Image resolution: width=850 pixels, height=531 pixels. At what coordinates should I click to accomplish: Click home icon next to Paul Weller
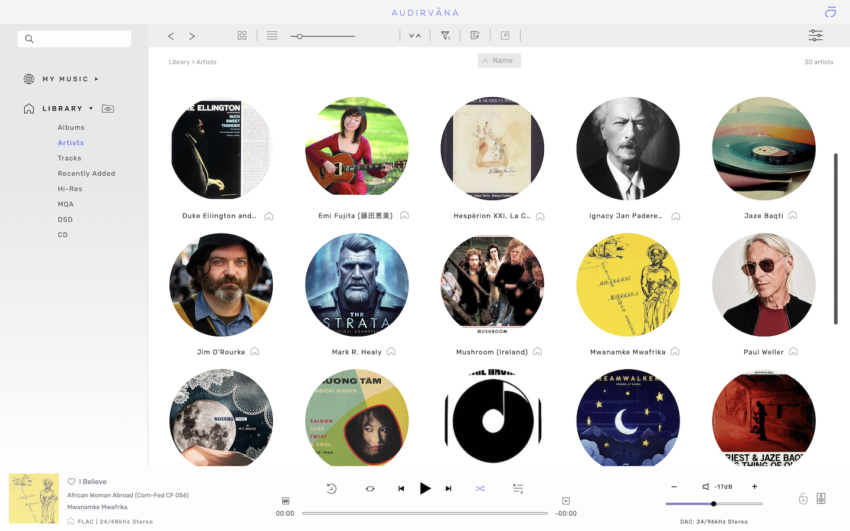793,352
